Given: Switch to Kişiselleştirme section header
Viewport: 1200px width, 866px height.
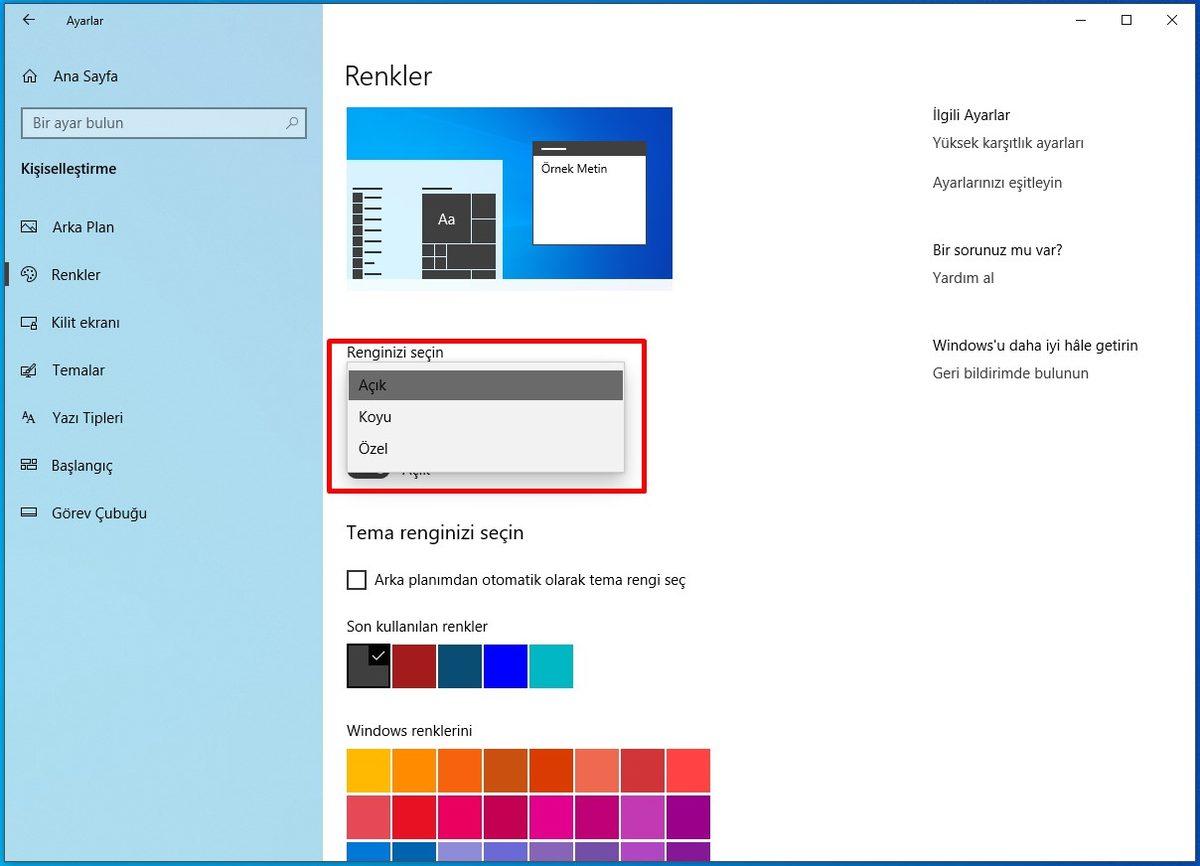Looking at the screenshot, I should click(68, 169).
